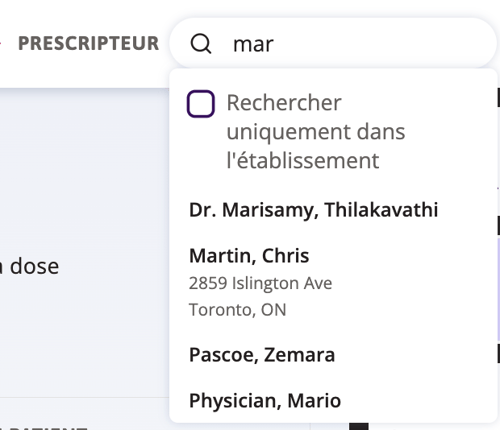
Task: Click the dark bar beside the checkbox row
Action: coord(498,97)
